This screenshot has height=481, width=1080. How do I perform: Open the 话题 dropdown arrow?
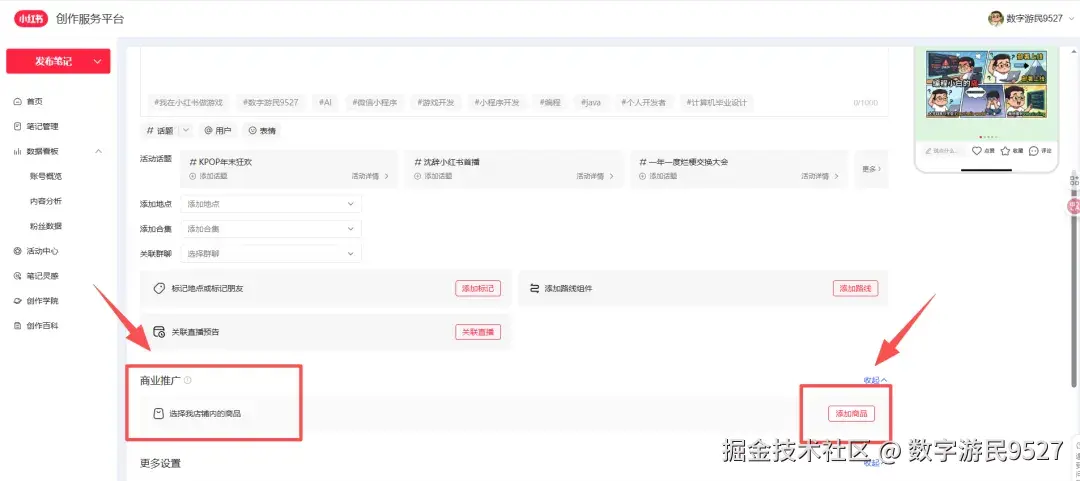pos(186,130)
